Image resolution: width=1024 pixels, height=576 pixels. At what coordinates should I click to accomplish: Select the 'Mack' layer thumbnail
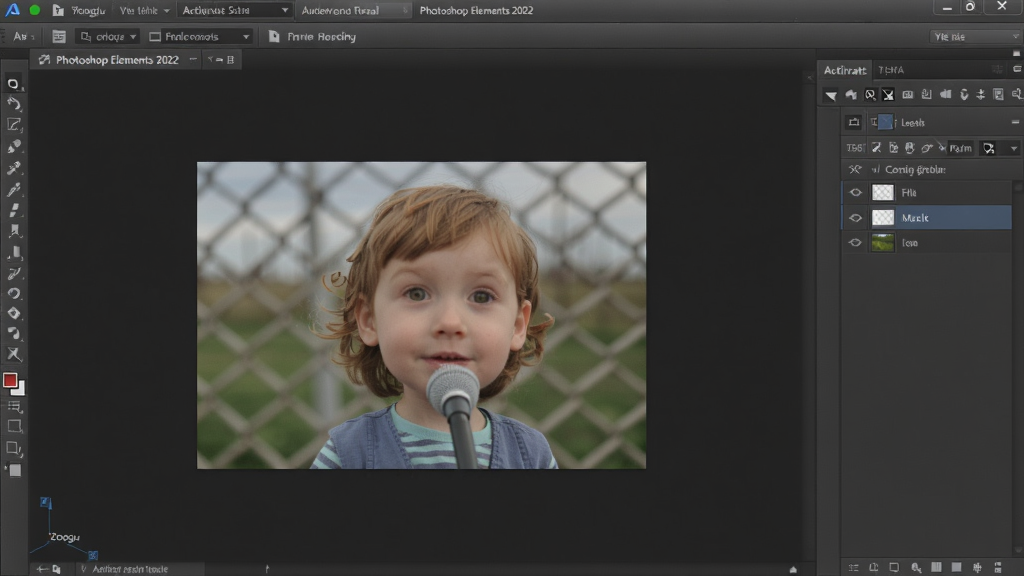(883, 217)
